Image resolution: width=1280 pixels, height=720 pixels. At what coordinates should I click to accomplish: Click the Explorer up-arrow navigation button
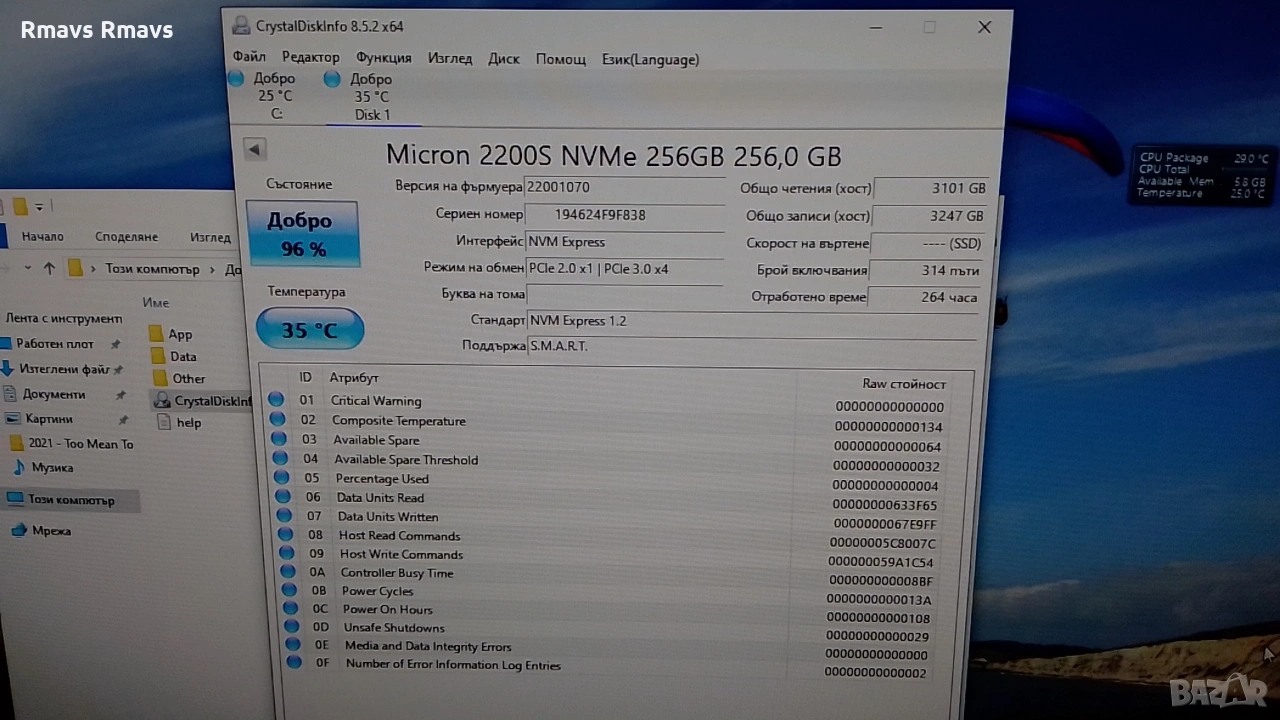(50, 268)
